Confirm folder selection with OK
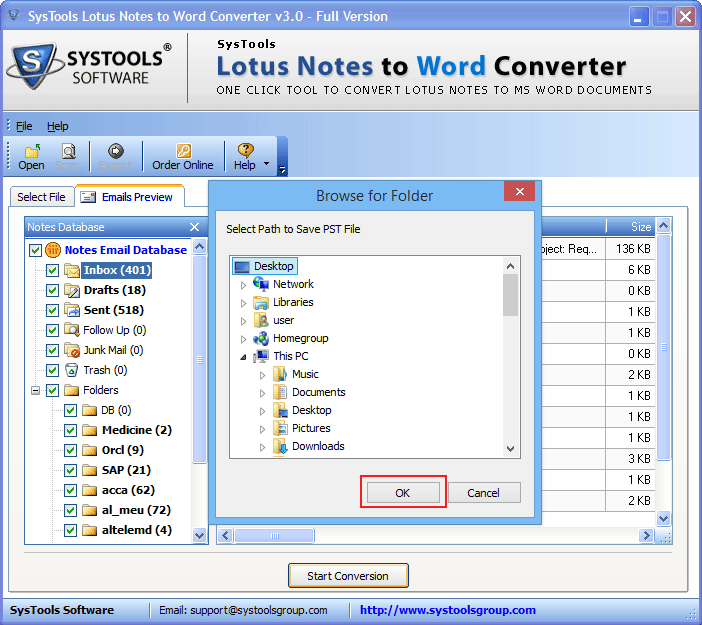This screenshot has width=702, height=625. pyautogui.click(x=402, y=493)
